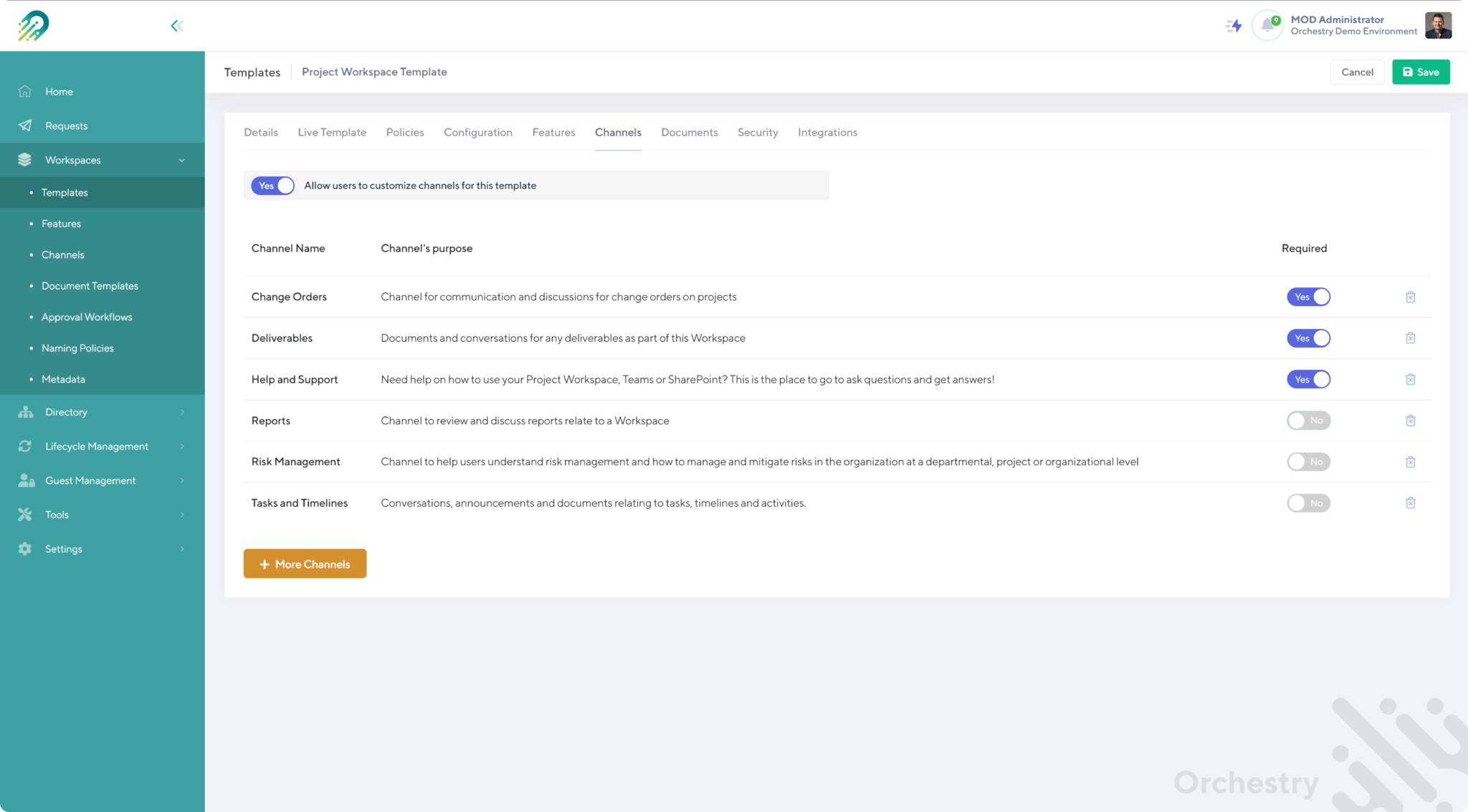Select the Home icon in the sidebar
Screen dimensions: 1468x812
click(25, 91)
